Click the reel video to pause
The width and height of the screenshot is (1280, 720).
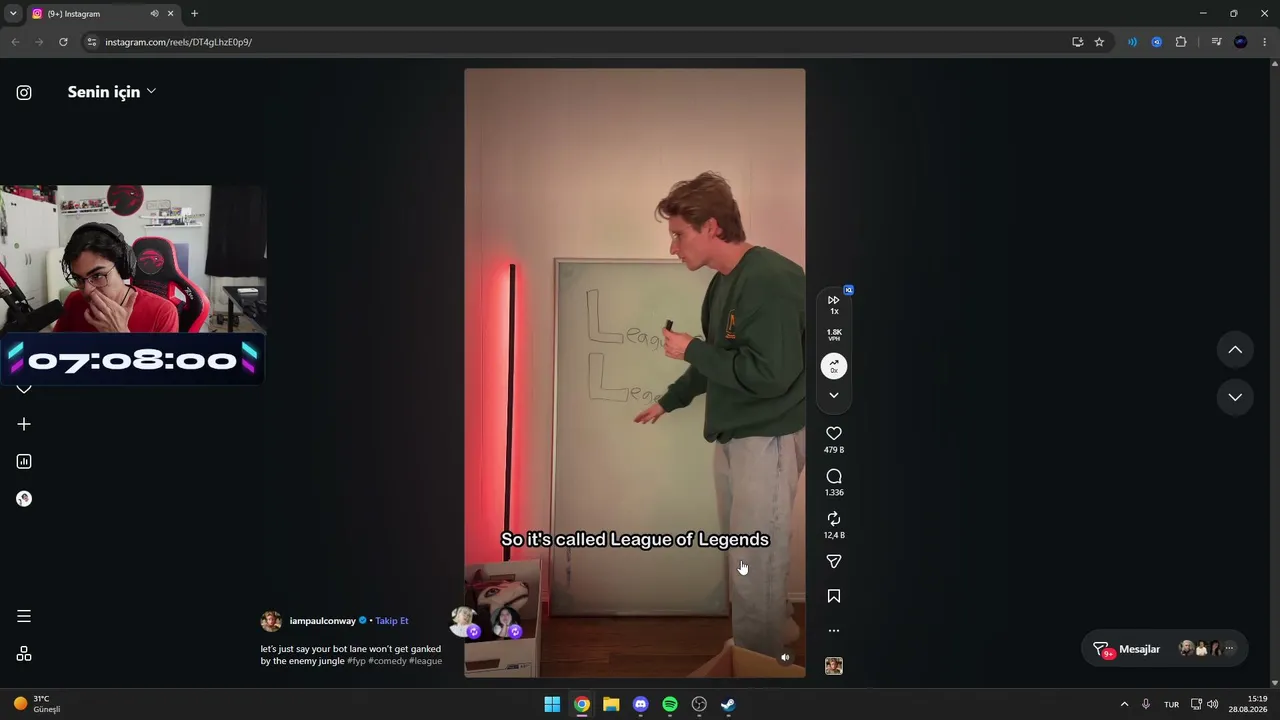(634, 372)
